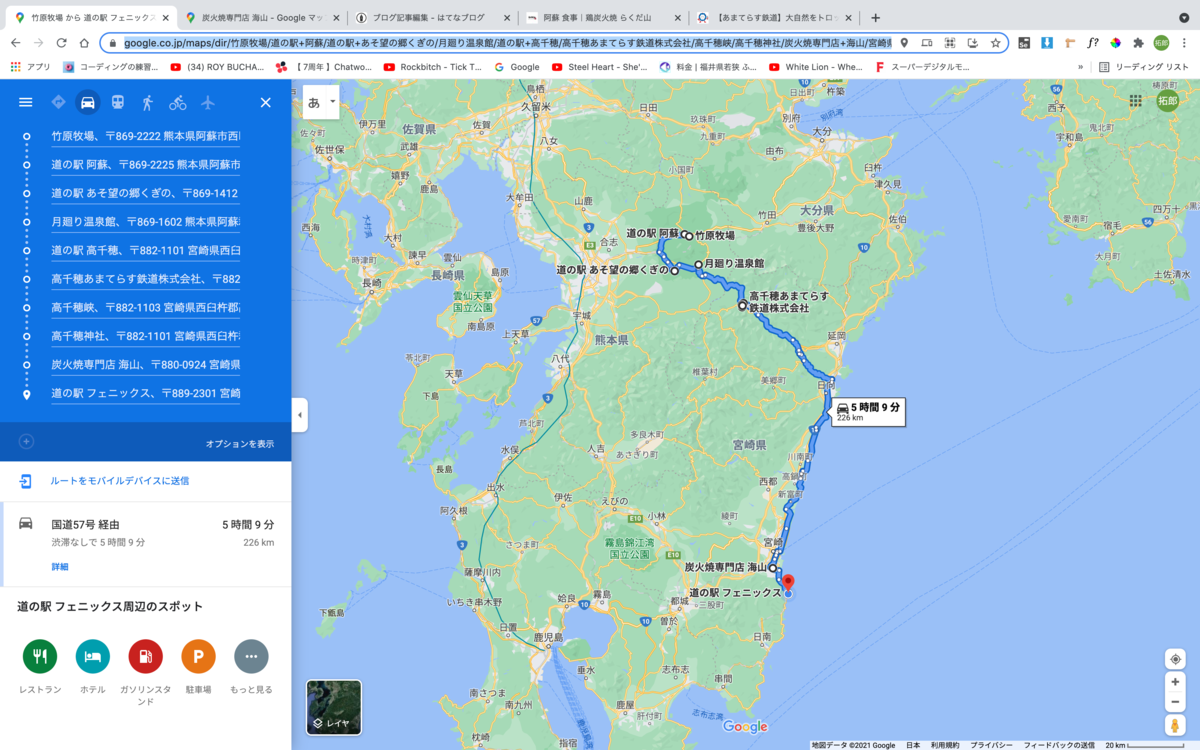Screen dimensions: 1200x750
Task: Click the color wheel extension icon
Action: [1115, 43]
